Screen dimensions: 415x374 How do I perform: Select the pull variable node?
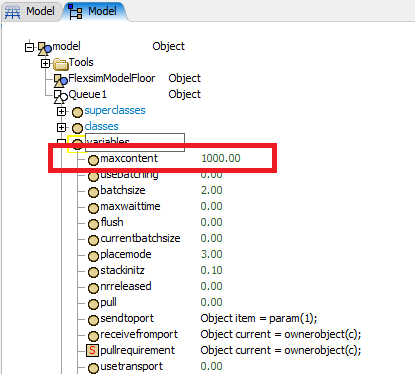[109, 302]
